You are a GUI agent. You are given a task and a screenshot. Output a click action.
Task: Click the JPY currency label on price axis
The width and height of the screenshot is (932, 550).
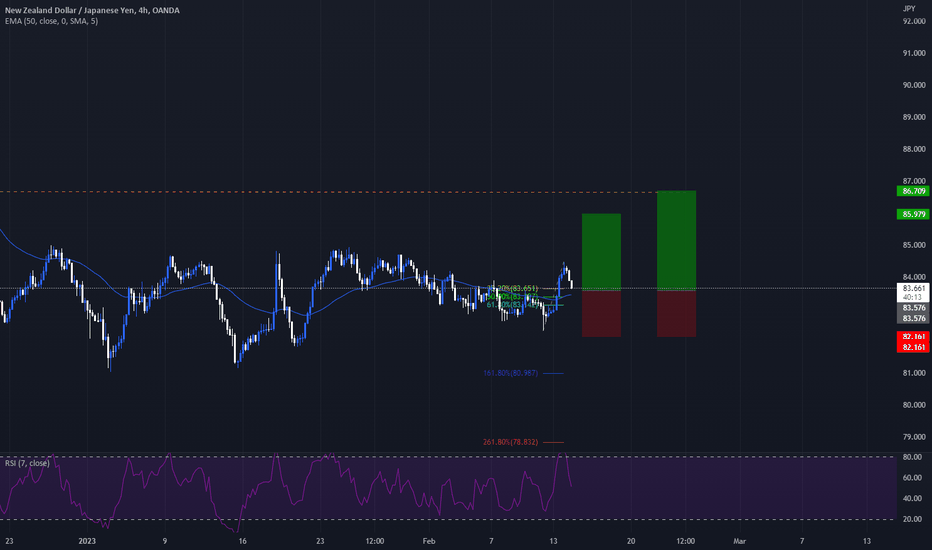[x=909, y=8]
